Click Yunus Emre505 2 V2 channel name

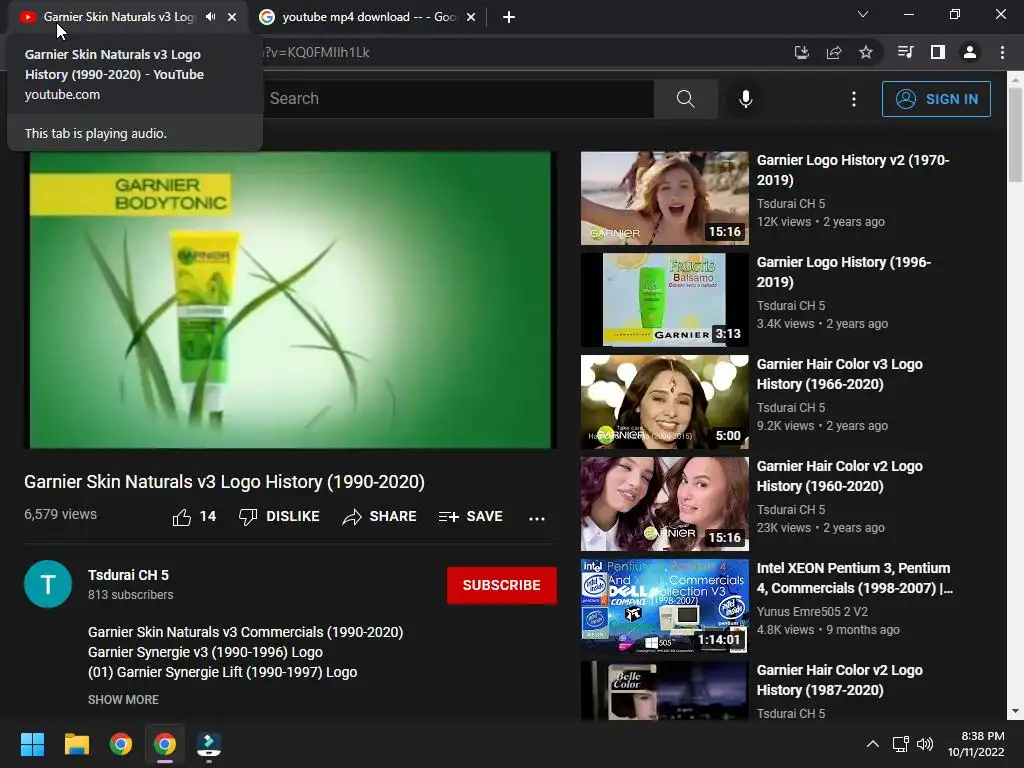(x=812, y=611)
